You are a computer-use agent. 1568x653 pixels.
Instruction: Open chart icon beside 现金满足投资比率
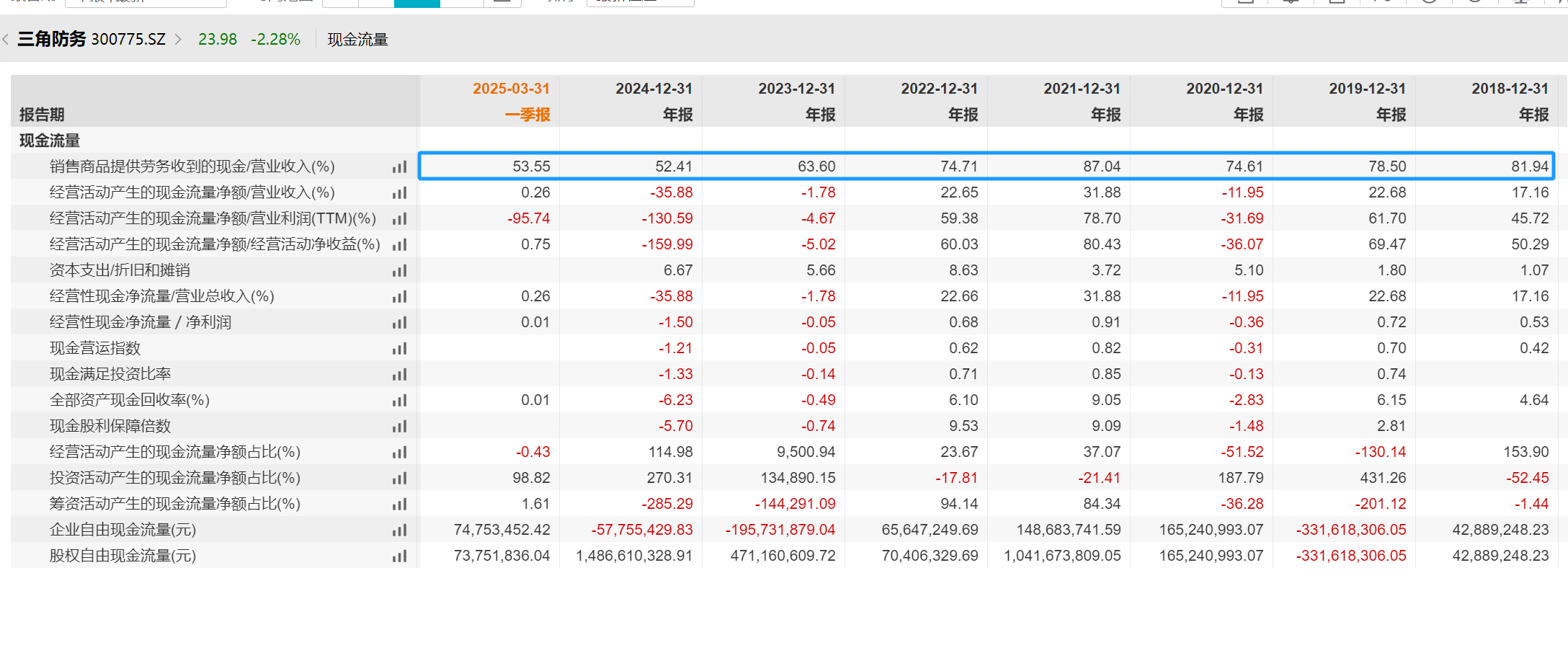[x=399, y=375]
